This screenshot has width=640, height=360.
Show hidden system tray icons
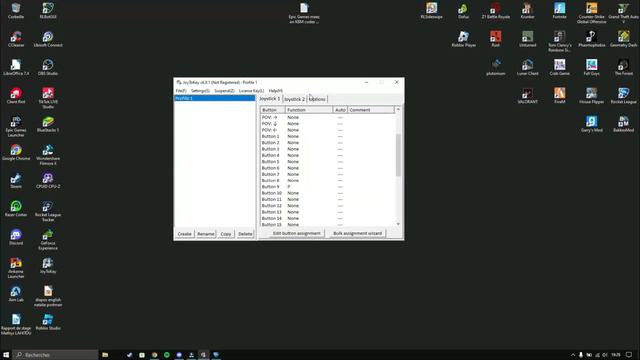click(573, 355)
